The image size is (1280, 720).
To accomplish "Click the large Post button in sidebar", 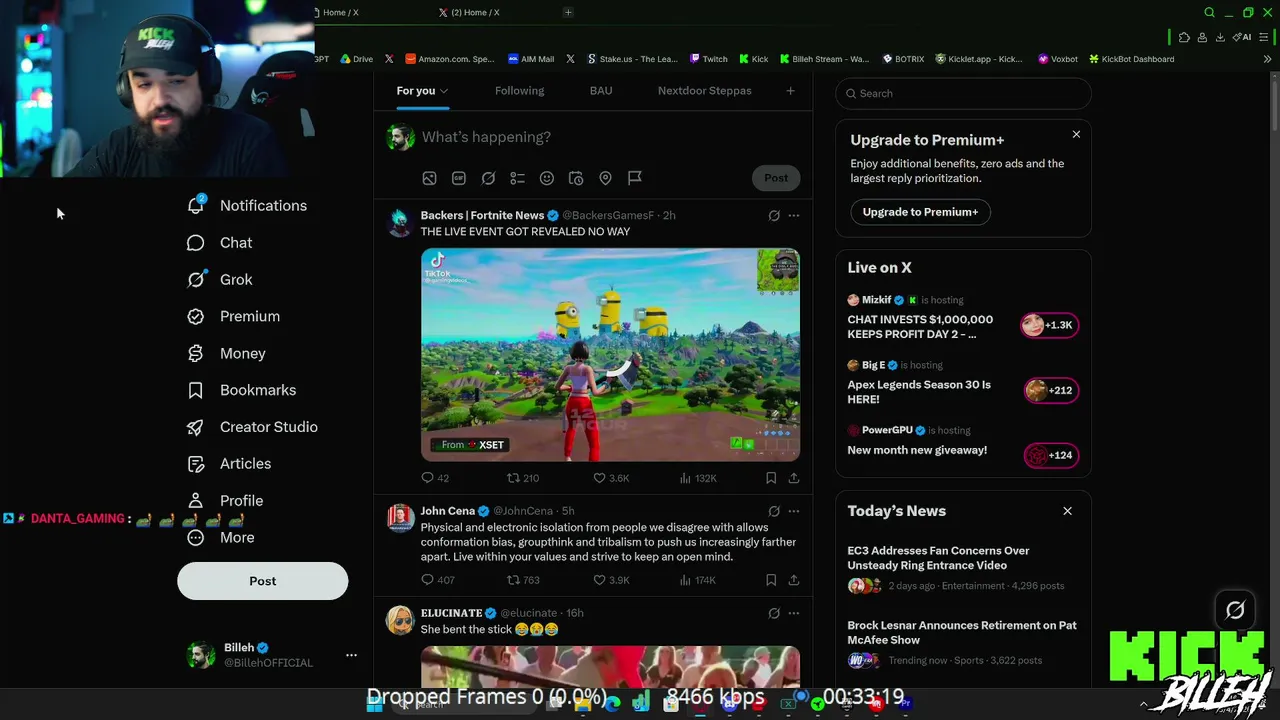I will 263,581.
